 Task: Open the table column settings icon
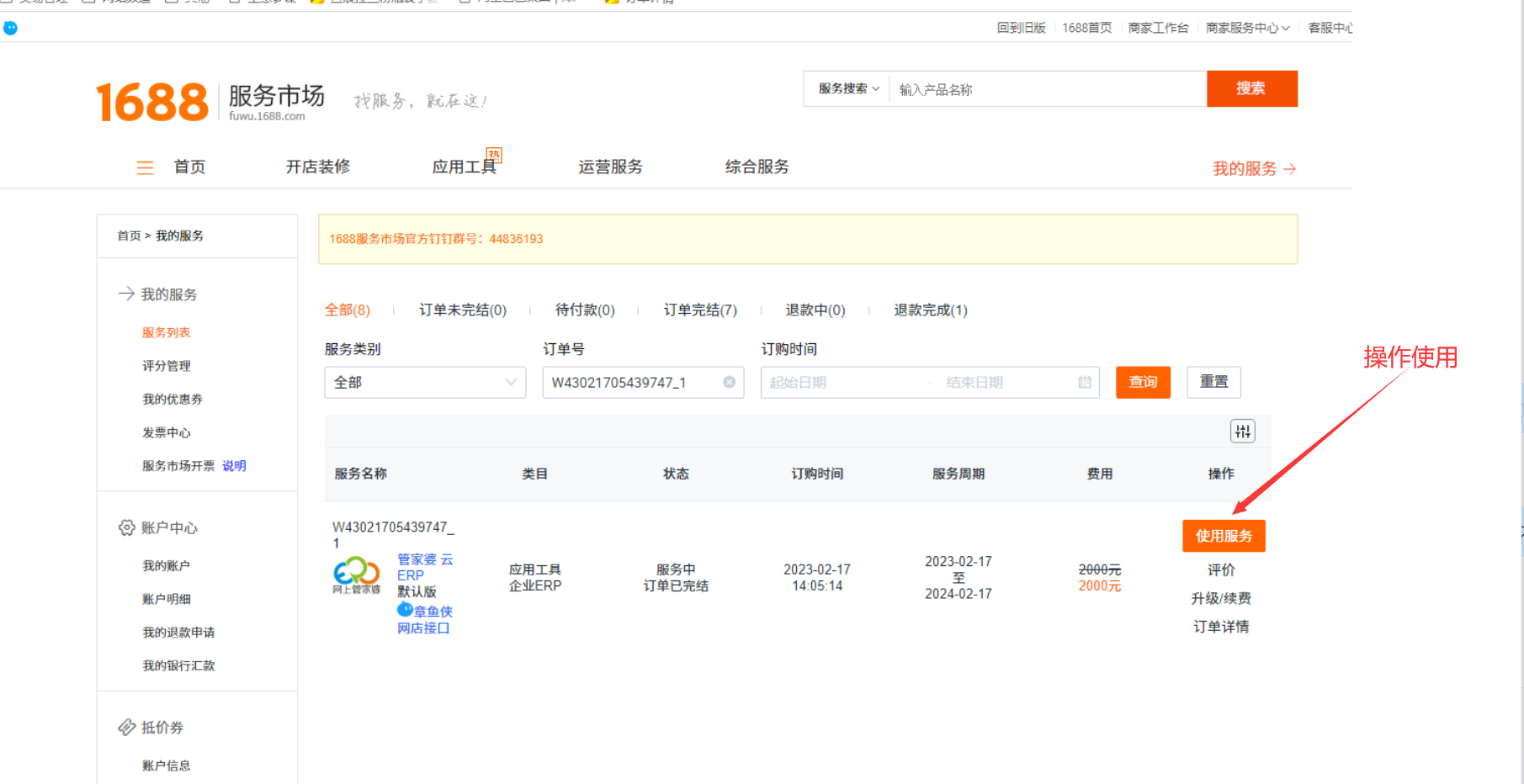click(x=1243, y=432)
